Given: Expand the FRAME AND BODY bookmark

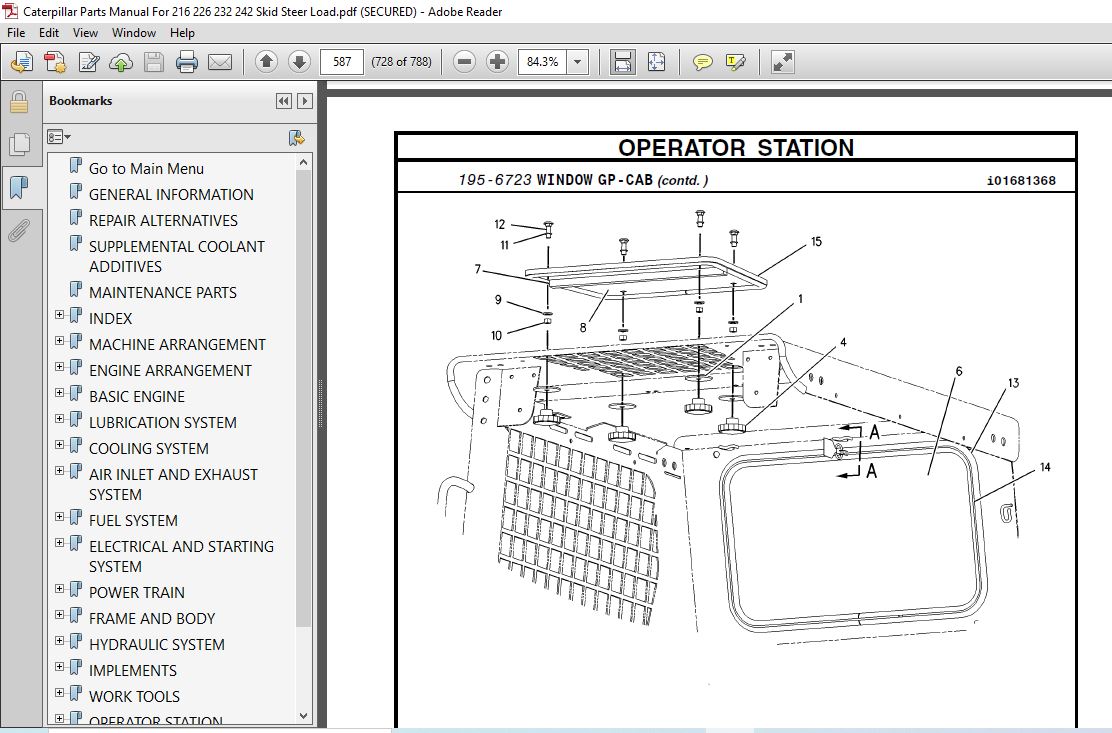Looking at the screenshot, I should [60, 615].
